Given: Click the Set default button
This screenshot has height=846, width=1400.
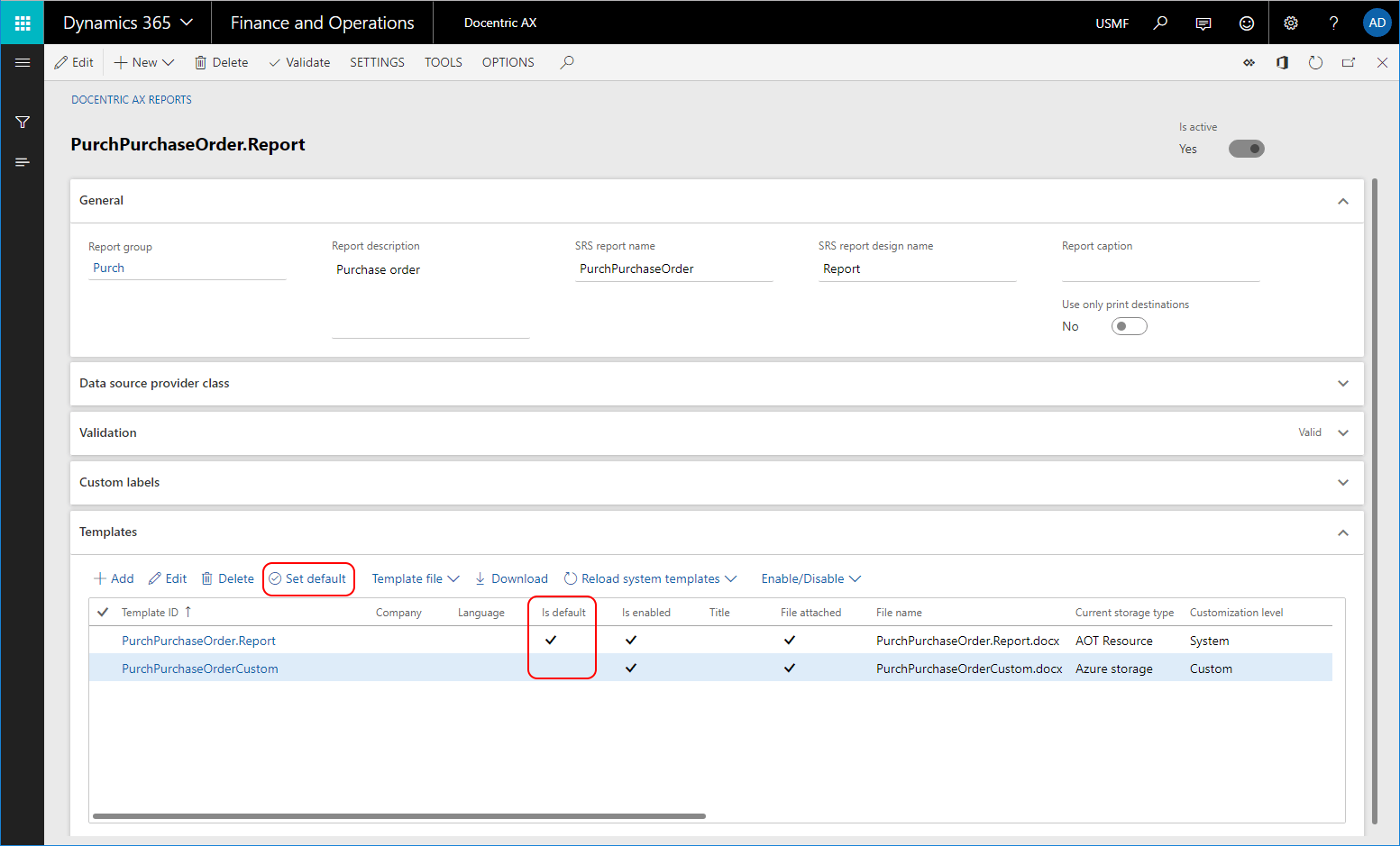Looking at the screenshot, I should [x=308, y=578].
